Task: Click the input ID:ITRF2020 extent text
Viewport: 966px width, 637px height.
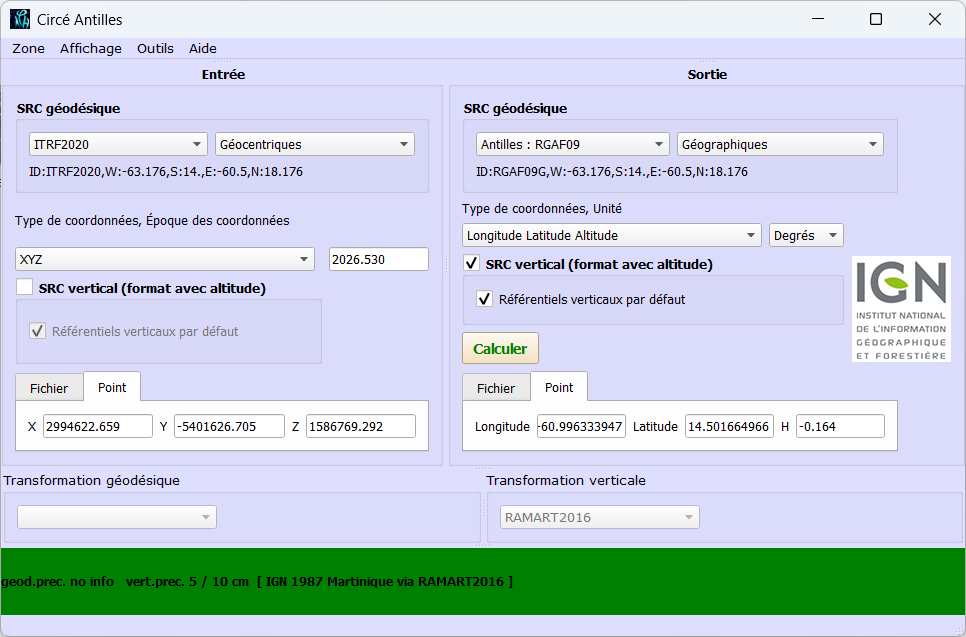Action: [166, 172]
